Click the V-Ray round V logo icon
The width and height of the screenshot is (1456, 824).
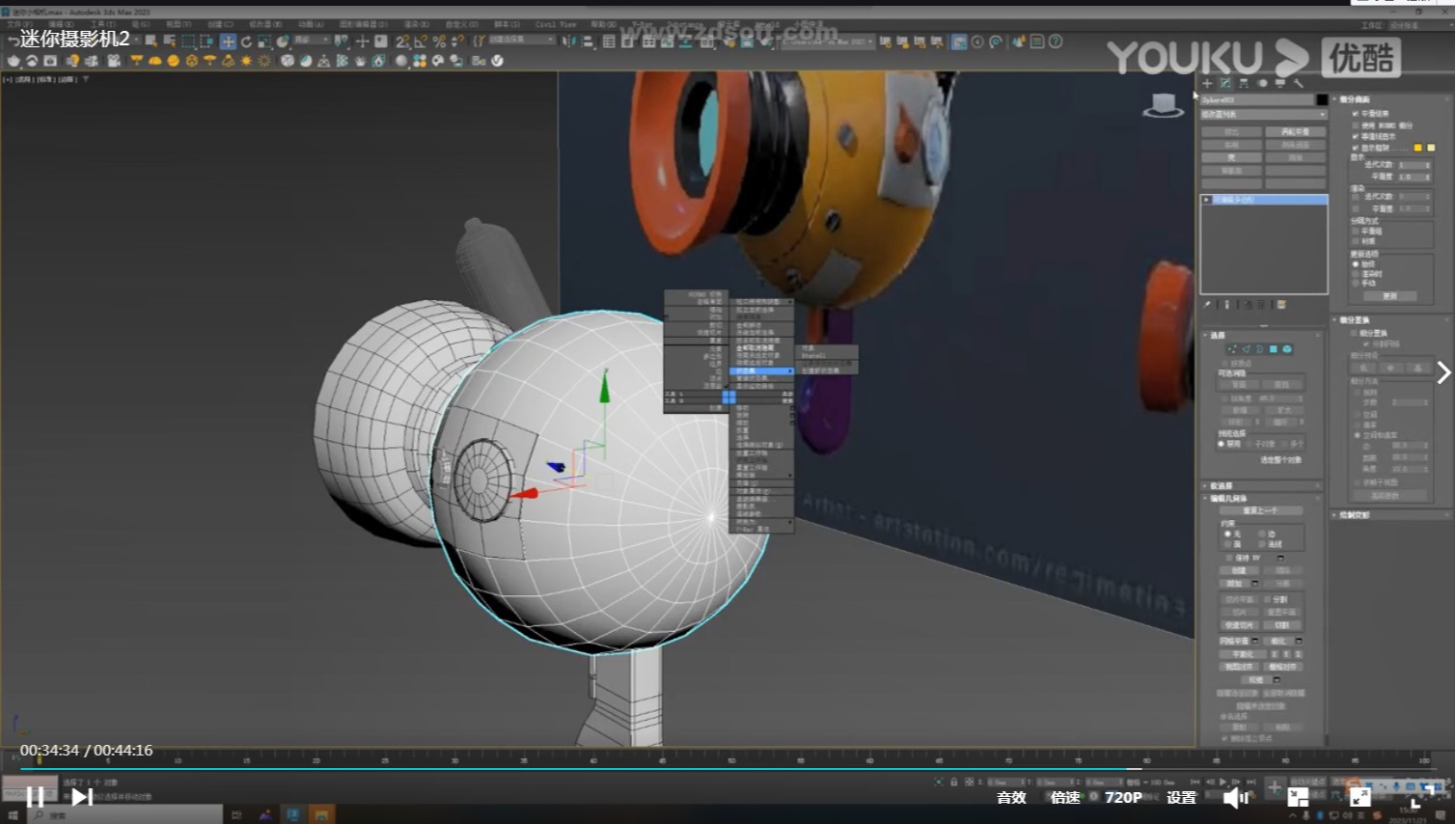[x=497, y=61]
